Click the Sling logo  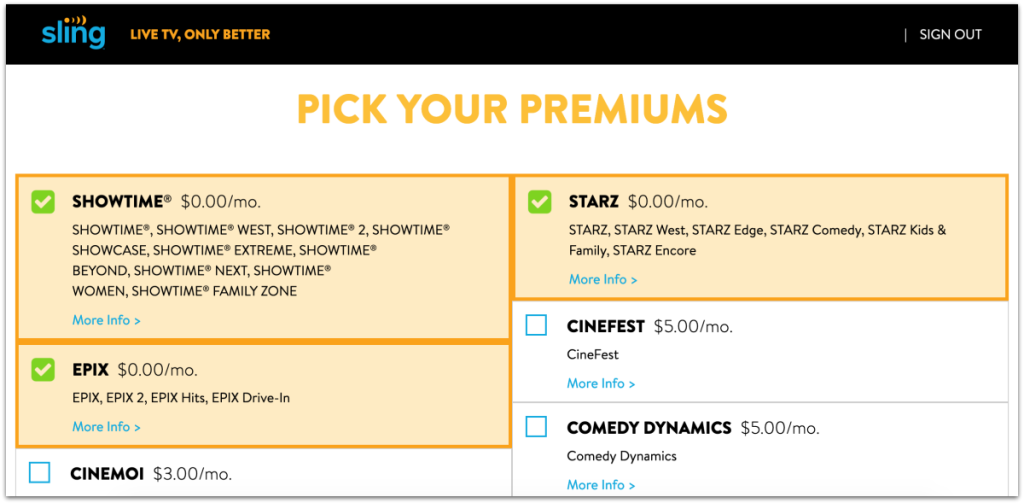[x=73, y=32]
